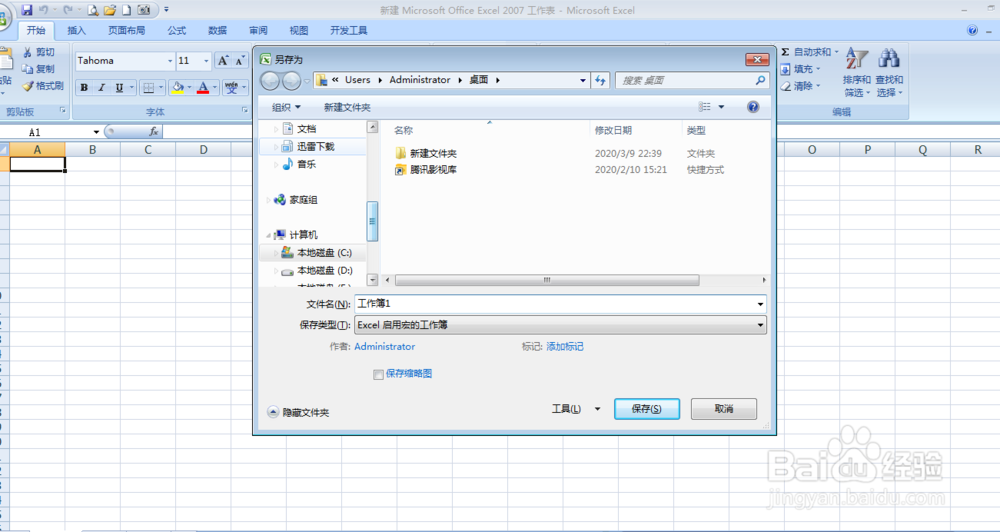Click the search 桌面 field
Image resolution: width=1000 pixels, height=532 pixels.
pyautogui.click(x=691, y=80)
